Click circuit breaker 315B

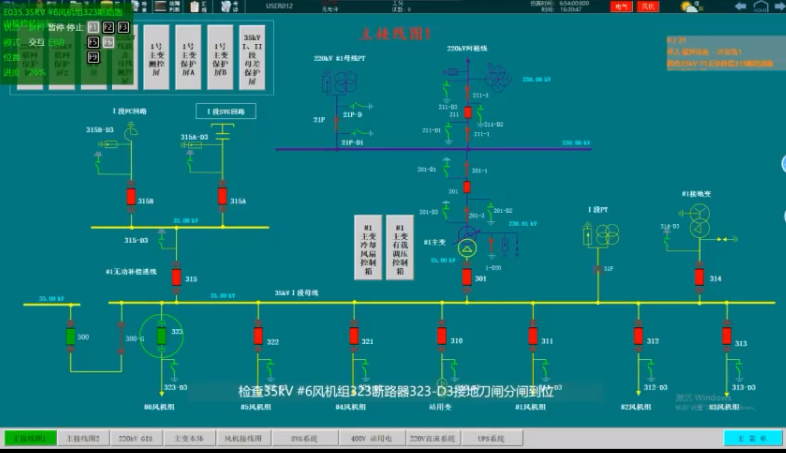click(x=131, y=196)
